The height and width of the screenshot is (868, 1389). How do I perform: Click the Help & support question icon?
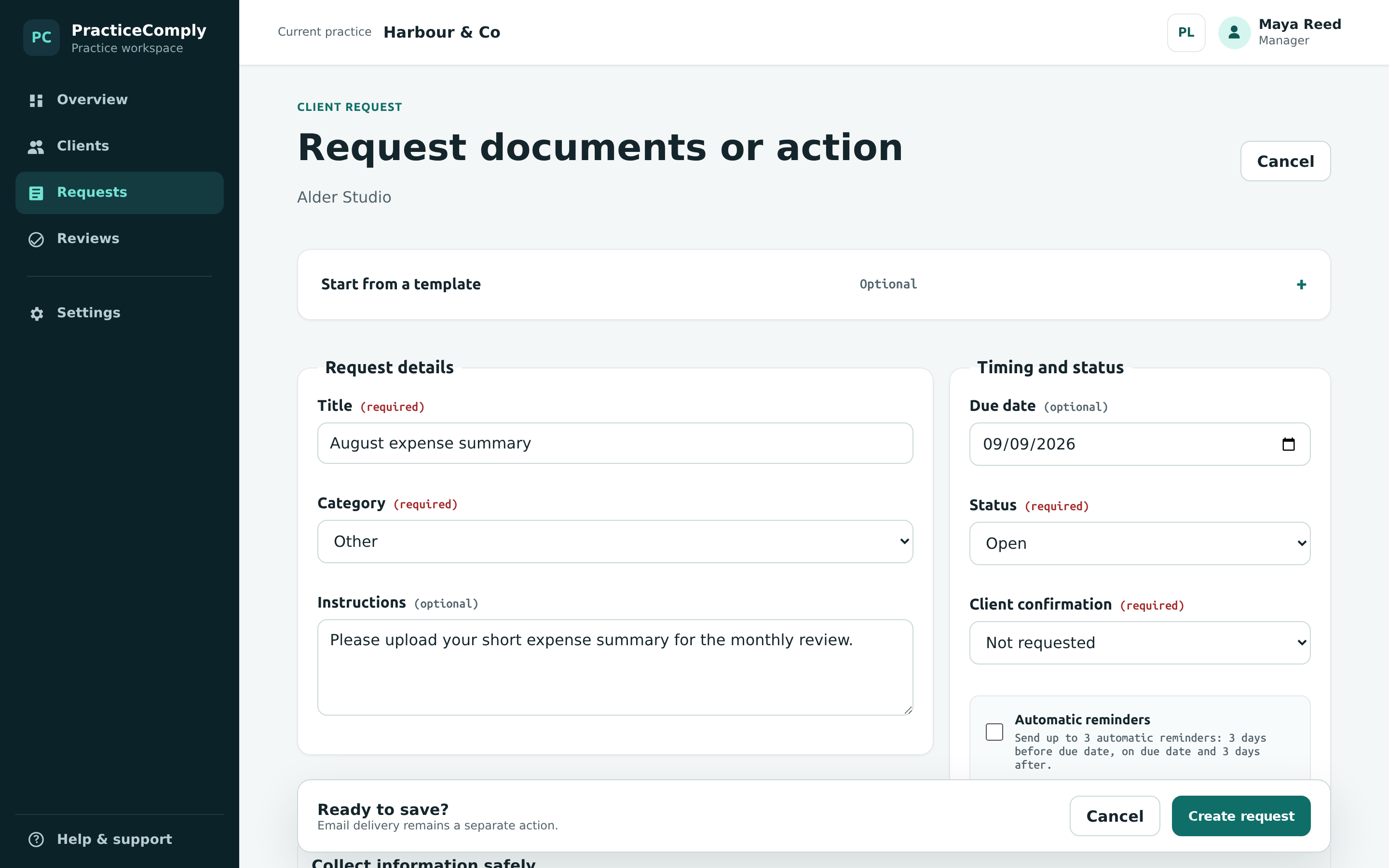click(36, 839)
